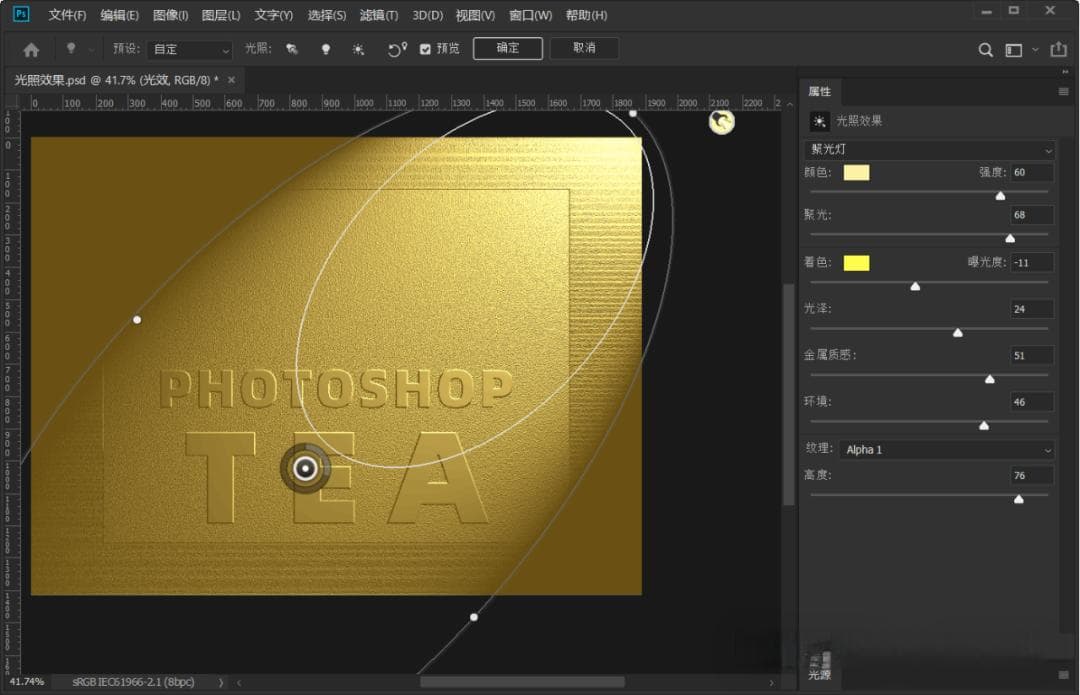Open the 编辑(E) menu
Viewport: 1080px width, 695px height.
pyautogui.click(x=119, y=15)
